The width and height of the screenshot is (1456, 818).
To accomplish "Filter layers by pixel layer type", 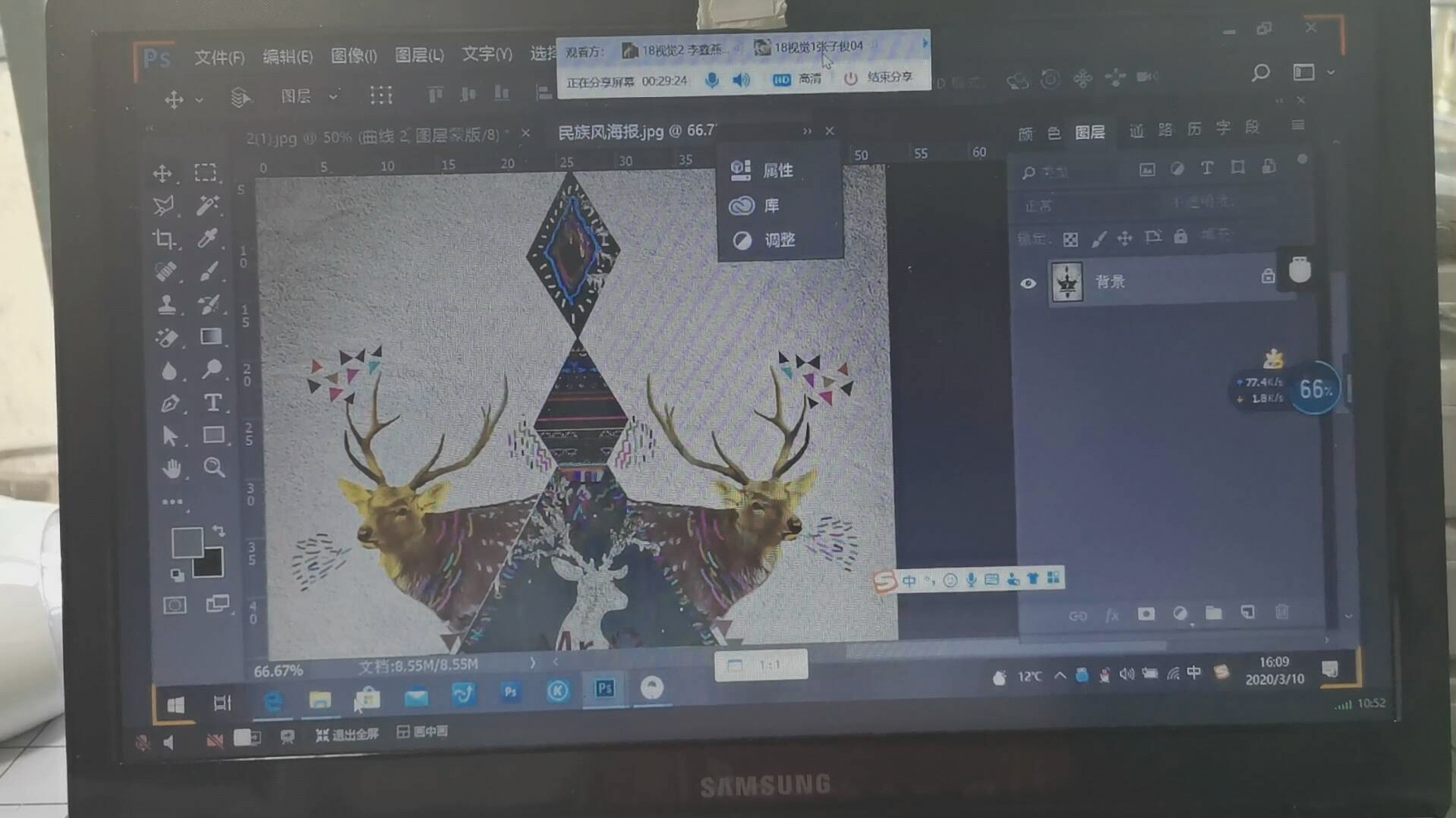I will [x=1147, y=169].
